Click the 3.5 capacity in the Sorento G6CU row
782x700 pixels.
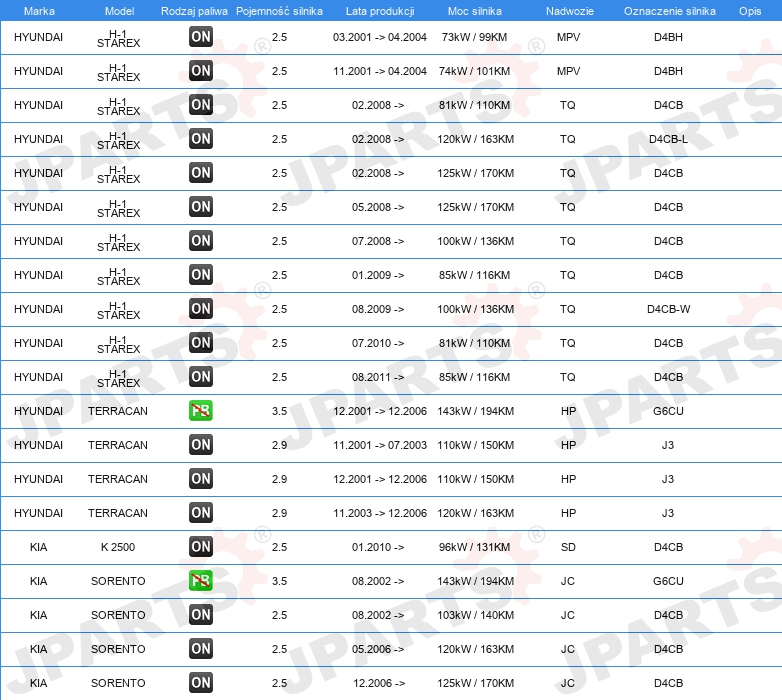click(279, 581)
